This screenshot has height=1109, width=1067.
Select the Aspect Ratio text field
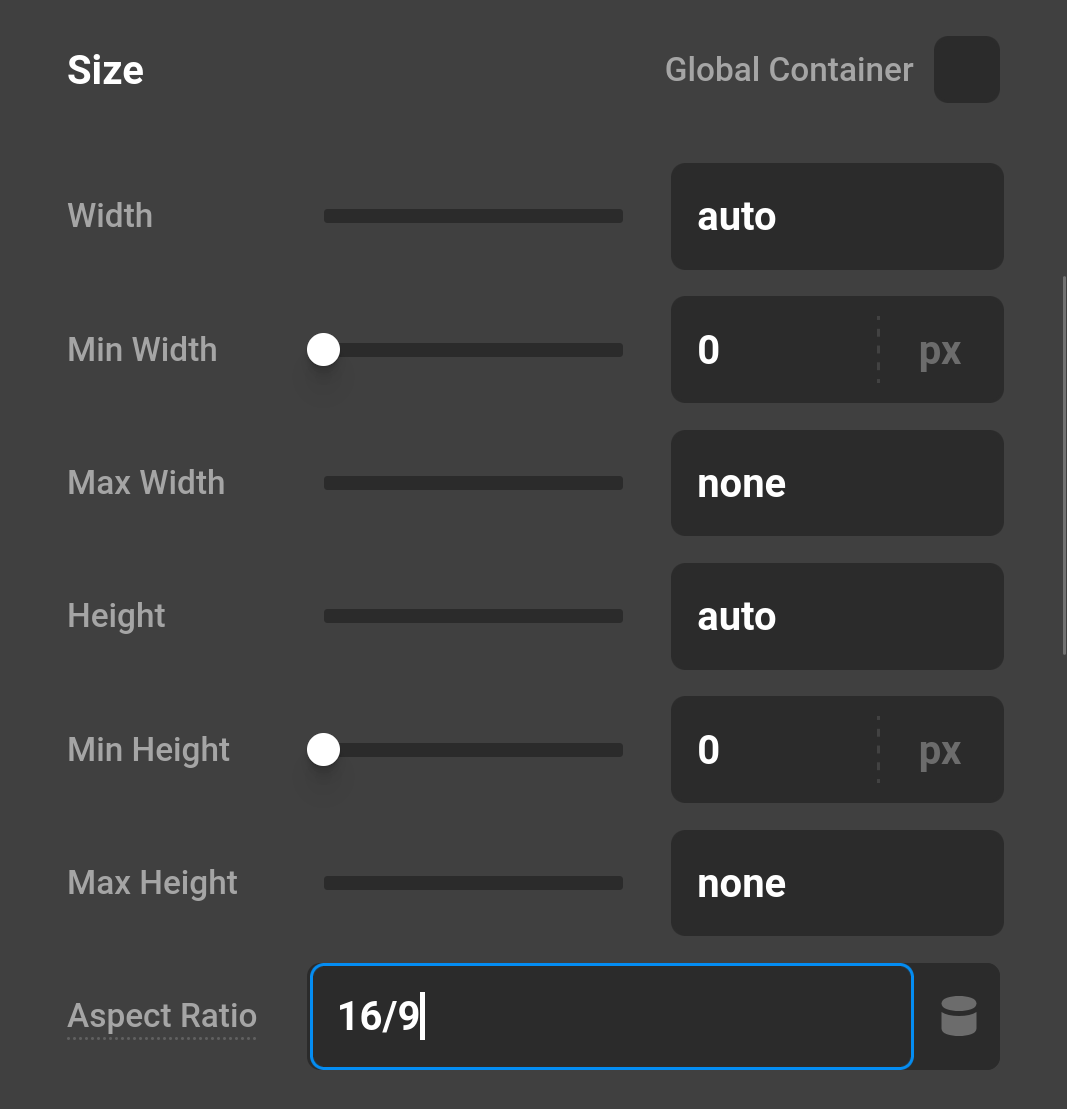(x=611, y=1016)
